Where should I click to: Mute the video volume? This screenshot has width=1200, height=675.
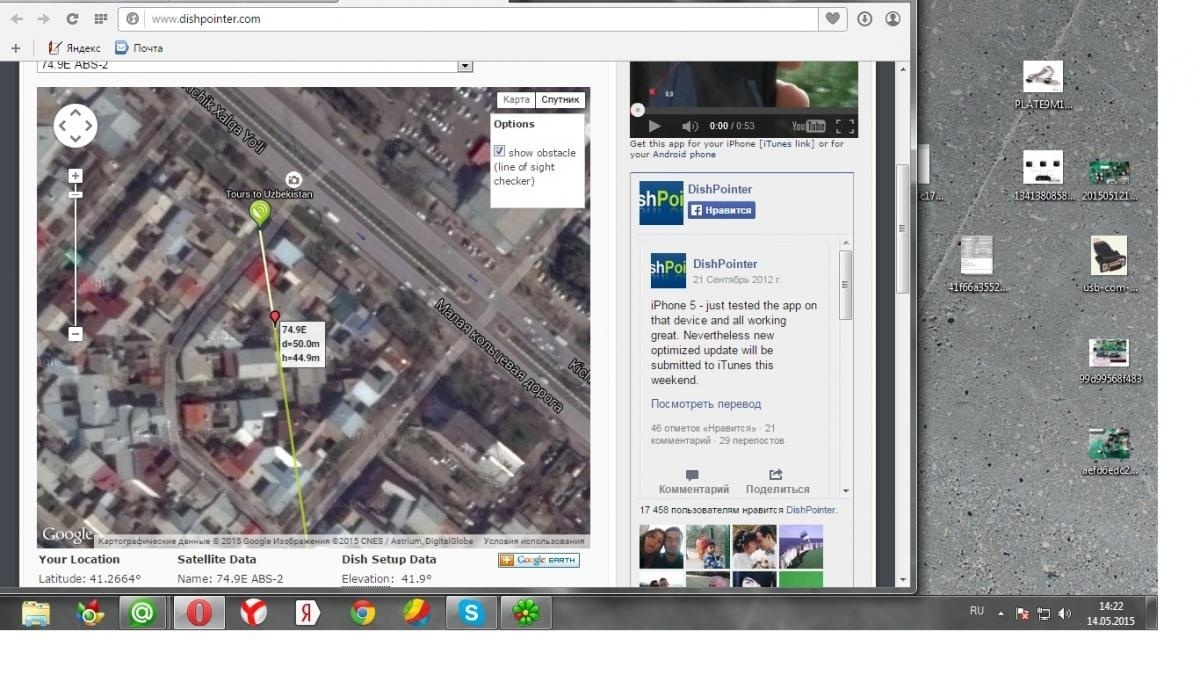(x=690, y=126)
